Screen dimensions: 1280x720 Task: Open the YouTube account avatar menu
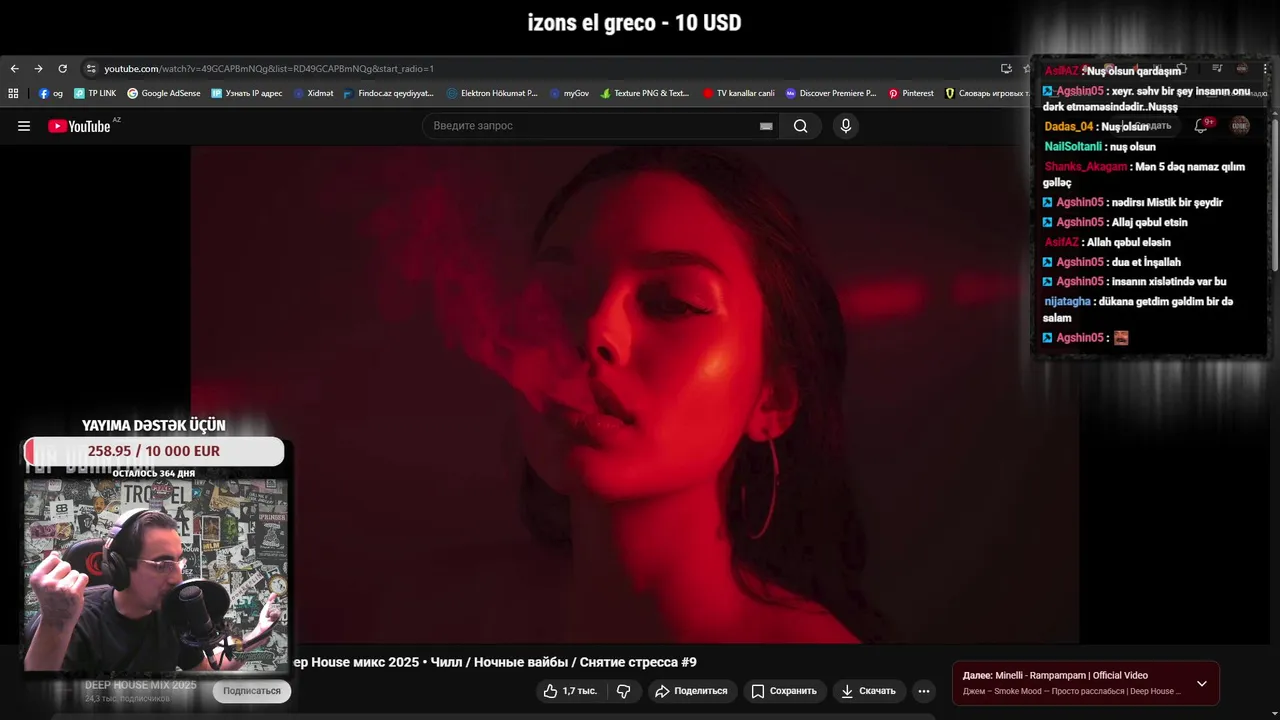1240,125
